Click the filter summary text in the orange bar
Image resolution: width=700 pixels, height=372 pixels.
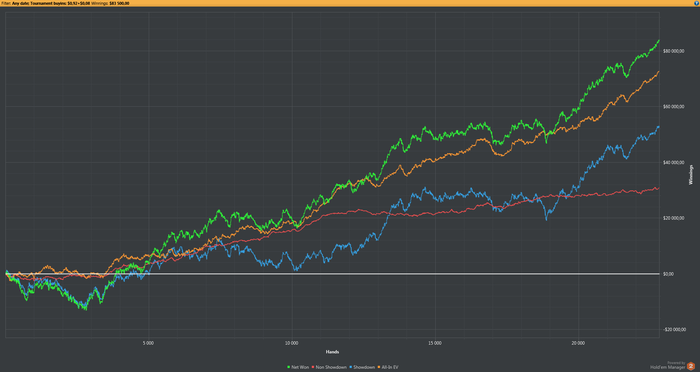click(x=65, y=3)
